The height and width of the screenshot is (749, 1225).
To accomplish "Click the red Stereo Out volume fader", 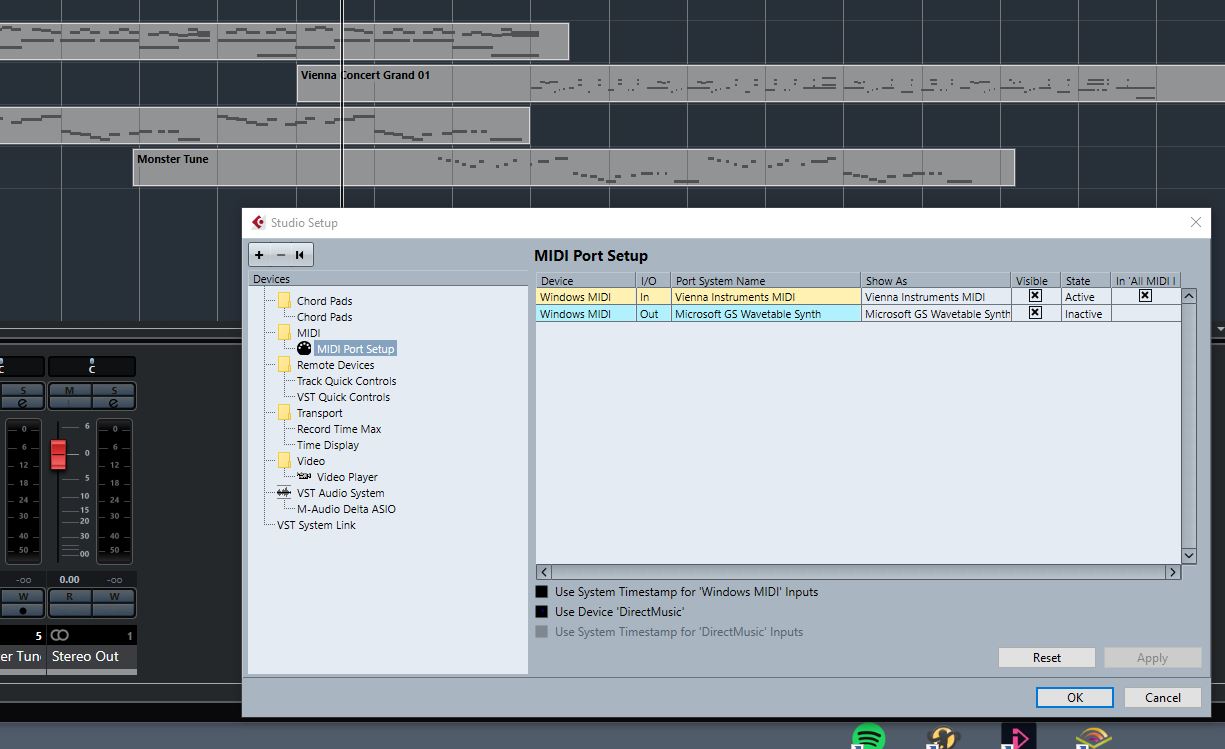I will pyautogui.click(x=58, y=454).
